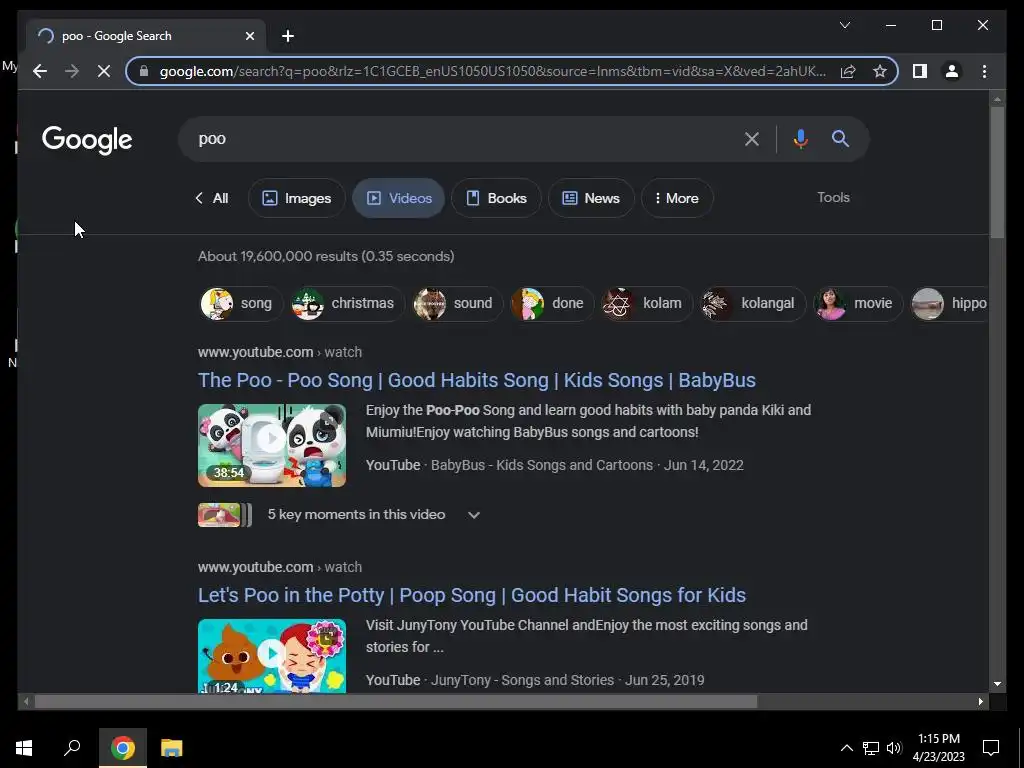
Task: Open the share this page icon
Action: 848,71
